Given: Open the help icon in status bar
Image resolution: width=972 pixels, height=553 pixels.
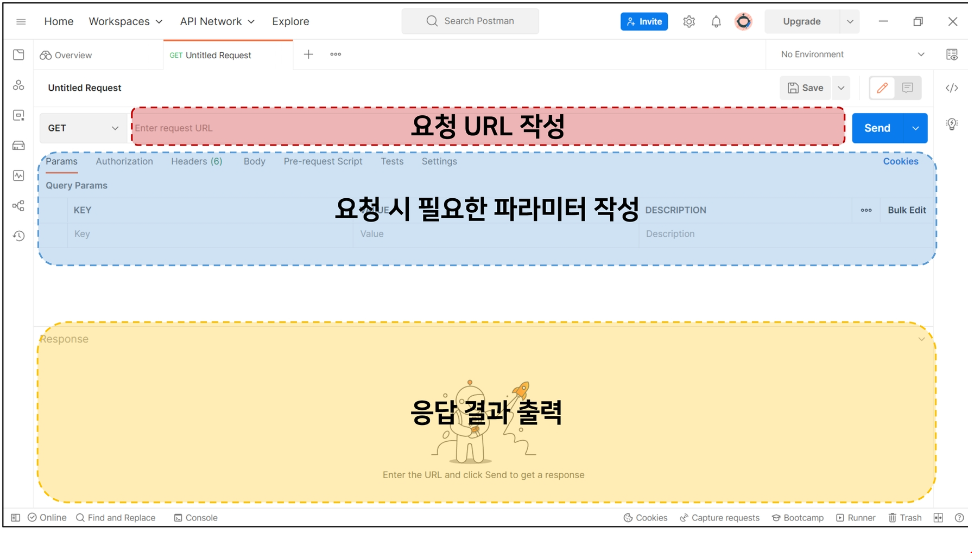Looking at the screenshot, I should 959,518.
